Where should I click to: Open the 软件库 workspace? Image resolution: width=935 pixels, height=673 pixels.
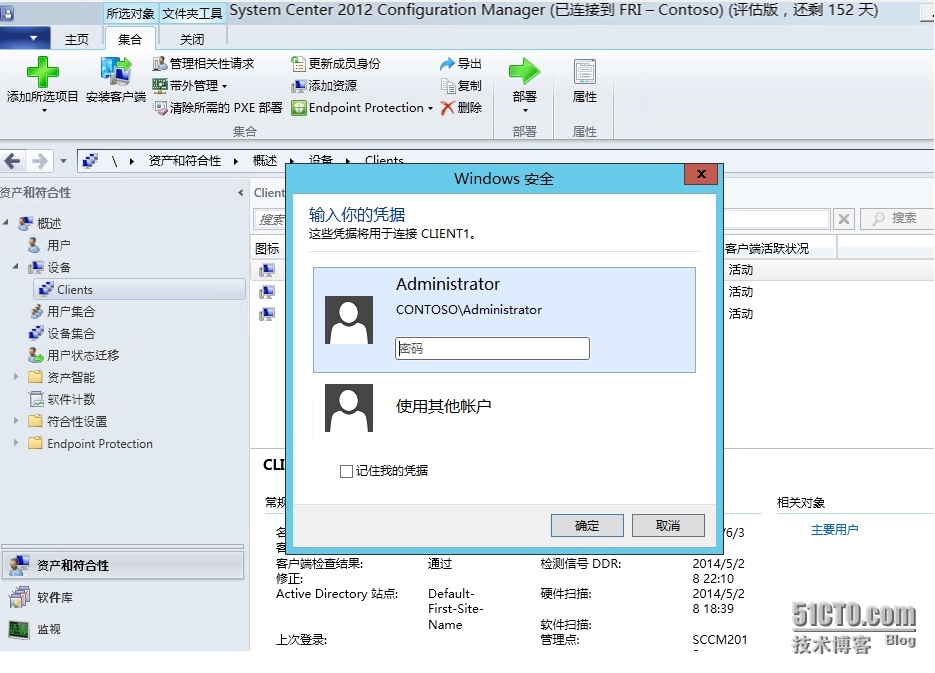coord(54,597)
